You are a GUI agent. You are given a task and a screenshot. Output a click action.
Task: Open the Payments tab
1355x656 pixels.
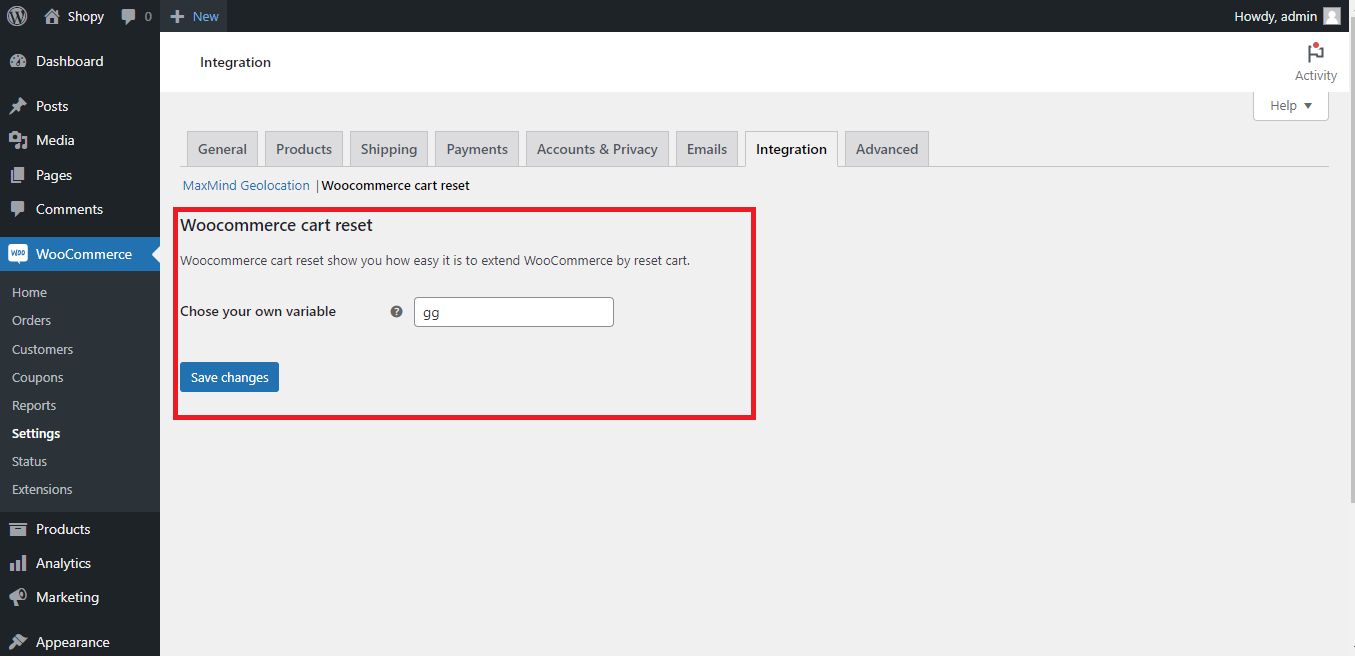[477, 149]
